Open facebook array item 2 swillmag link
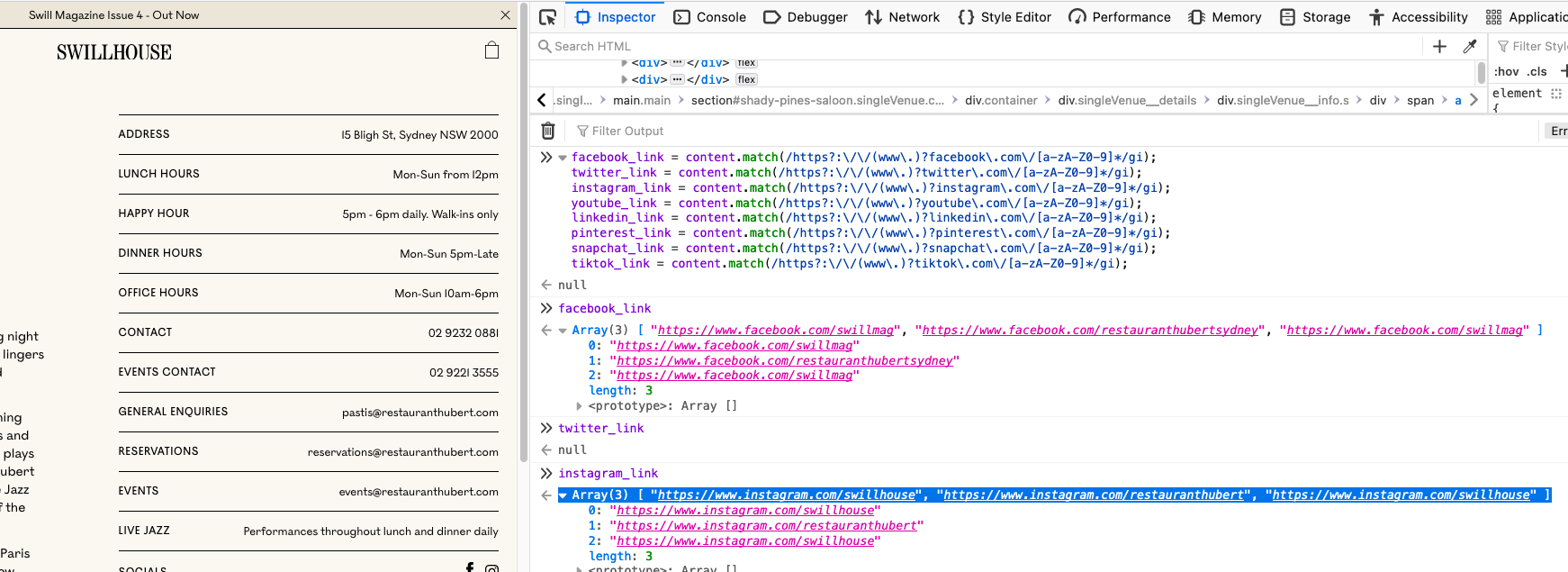The width and height of the screenshot is (1568, 572). (x=734, y=376)
